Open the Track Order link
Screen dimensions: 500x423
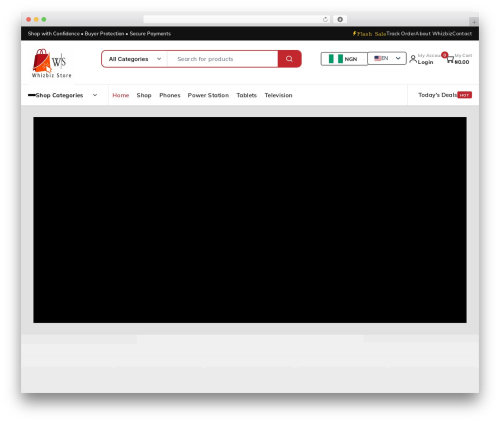point(401,34)
